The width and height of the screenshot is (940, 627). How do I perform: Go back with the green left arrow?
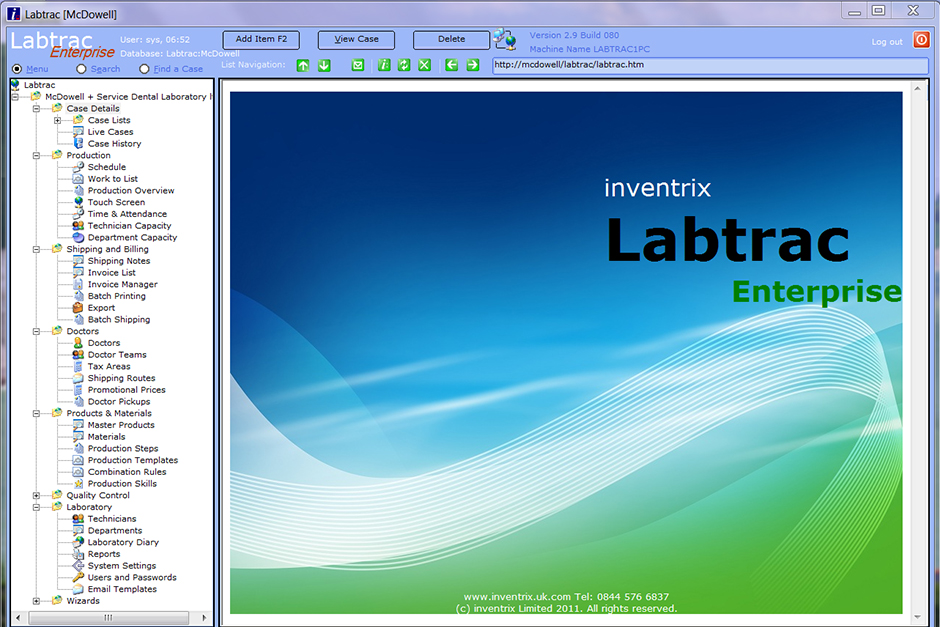[451, 65]
